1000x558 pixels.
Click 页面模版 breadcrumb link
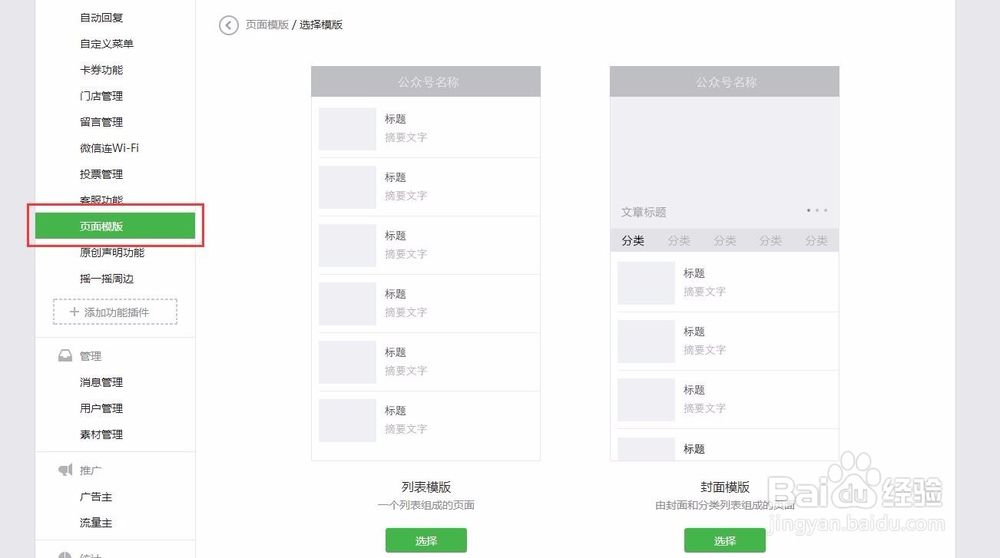(x=266, y=25)
